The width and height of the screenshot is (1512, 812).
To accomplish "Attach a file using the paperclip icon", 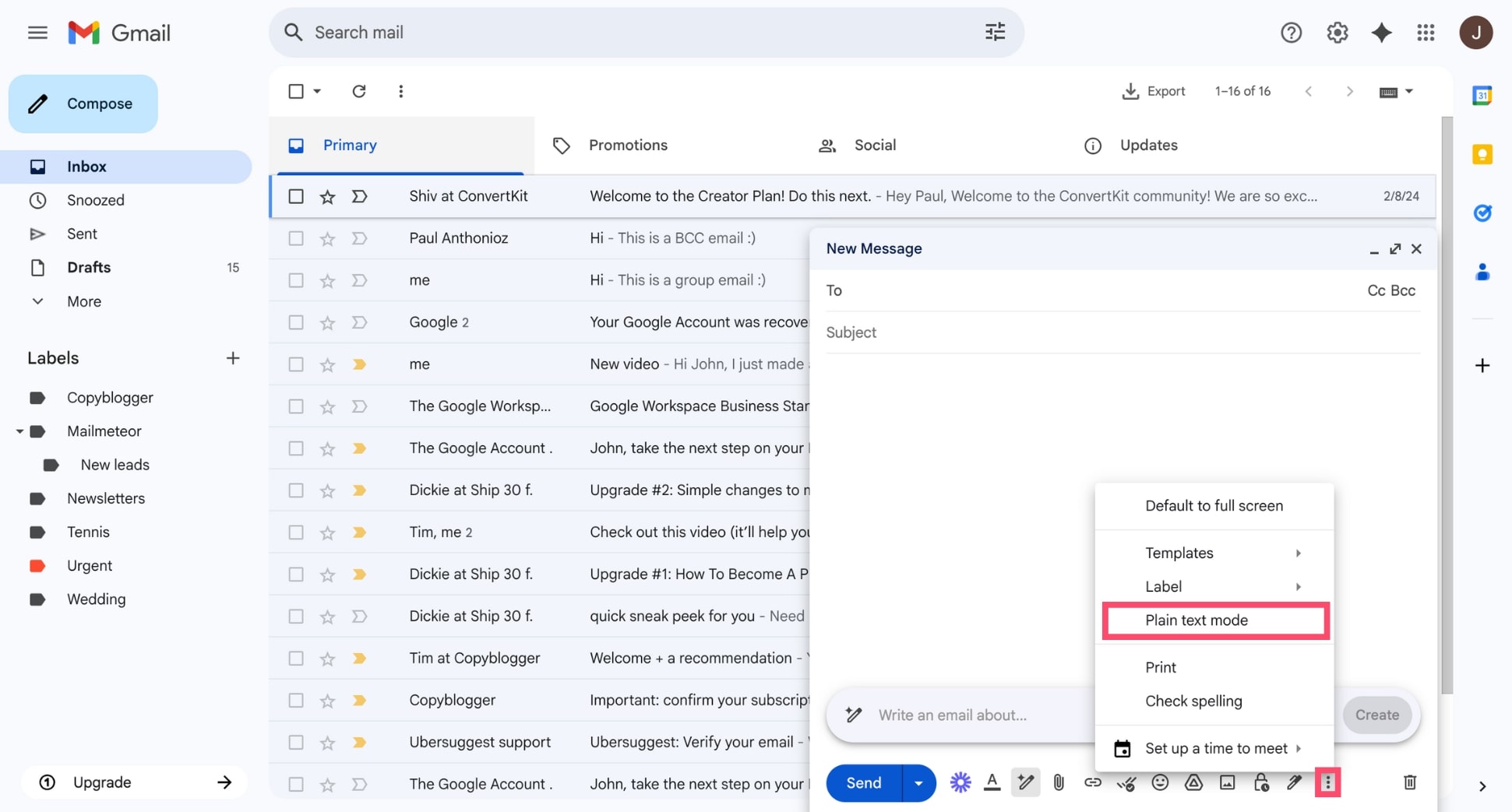I will click(1059, 782).
